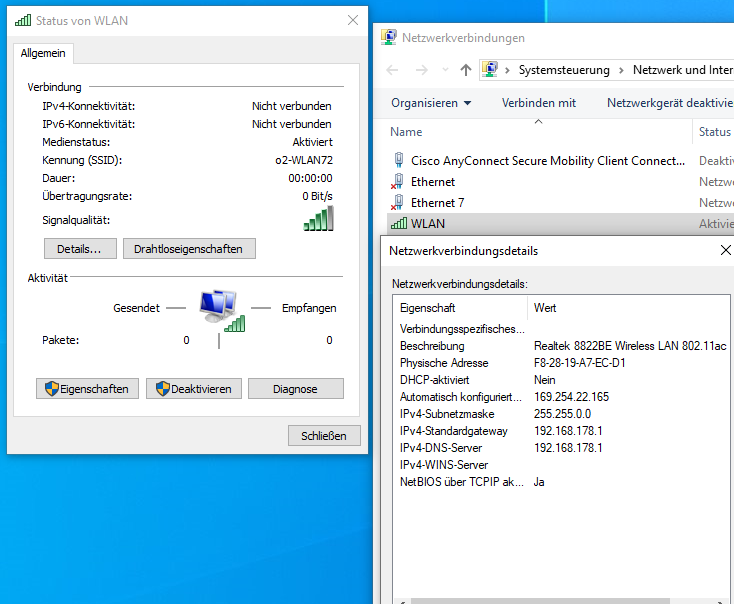Sort by the Status column header
This screenshot has width=734, height=604.
714,132
